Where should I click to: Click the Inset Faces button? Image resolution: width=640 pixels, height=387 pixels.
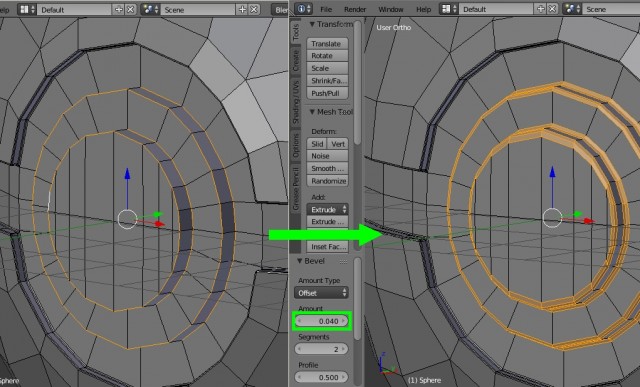pyautogui.click(x=327, y=247)
